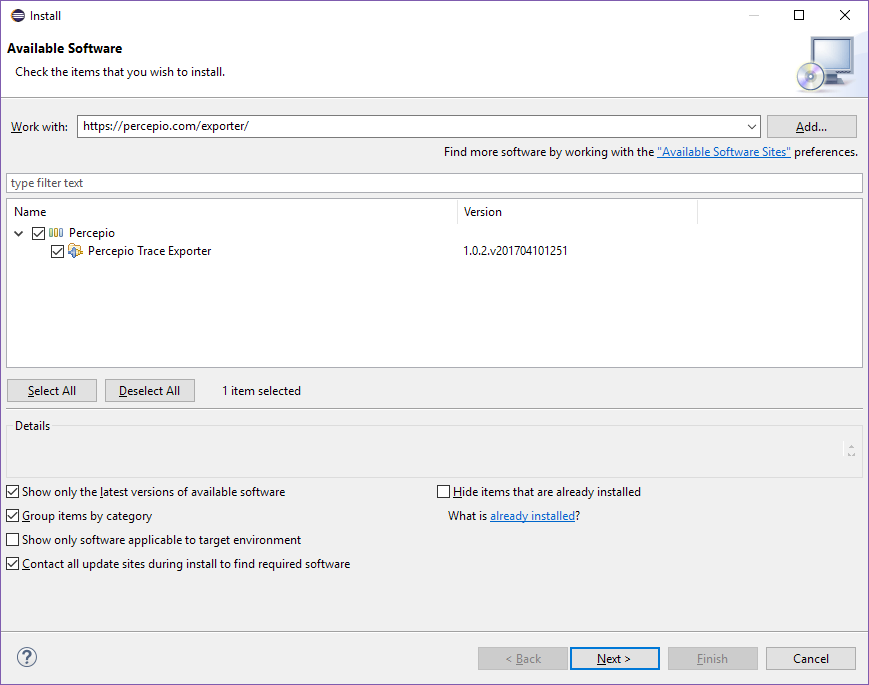Enable Show only software applicable to target environment
The width and height of the screenshot is (869, 685).
point(13,540)
